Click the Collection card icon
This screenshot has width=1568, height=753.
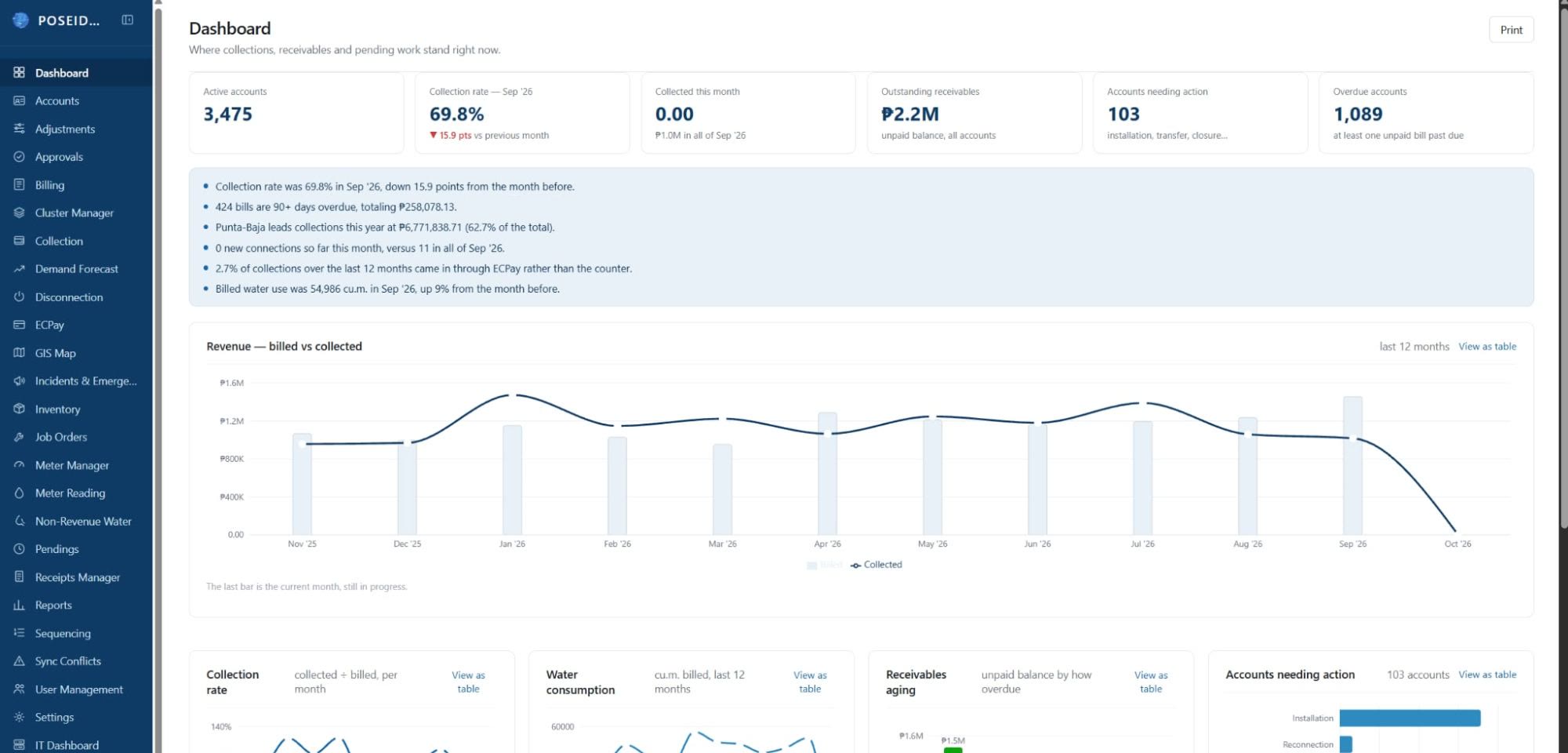click(x=20, y=241)
